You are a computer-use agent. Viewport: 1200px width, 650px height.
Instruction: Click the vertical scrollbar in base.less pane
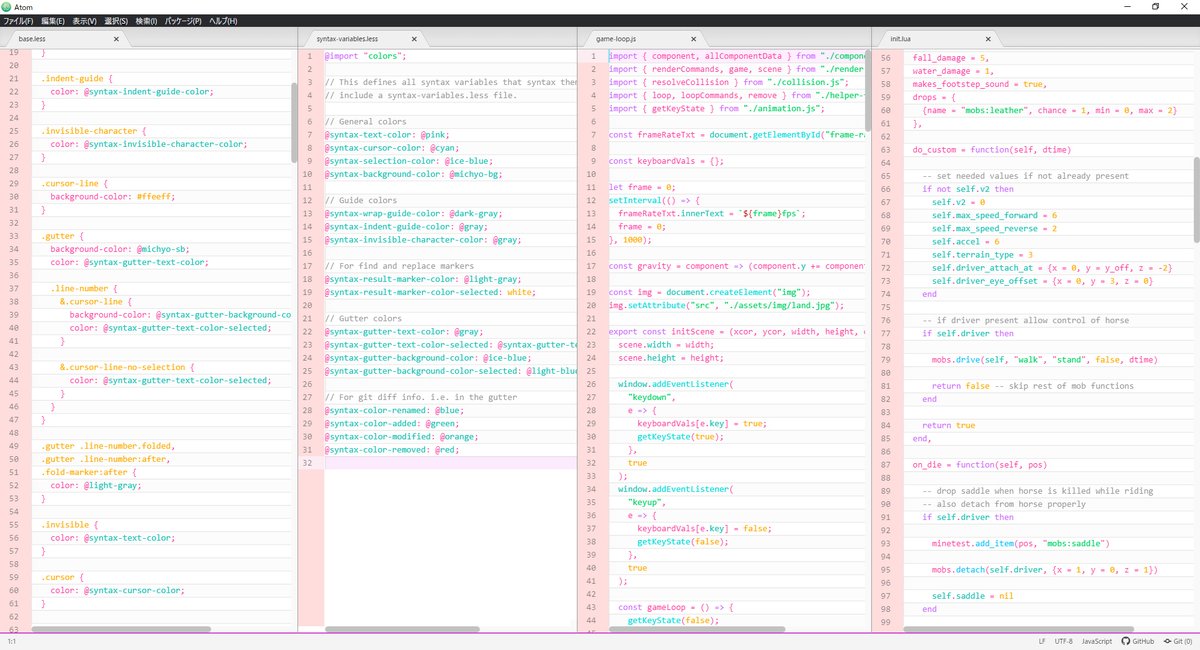pyautogui.click(x=294, y=122)
